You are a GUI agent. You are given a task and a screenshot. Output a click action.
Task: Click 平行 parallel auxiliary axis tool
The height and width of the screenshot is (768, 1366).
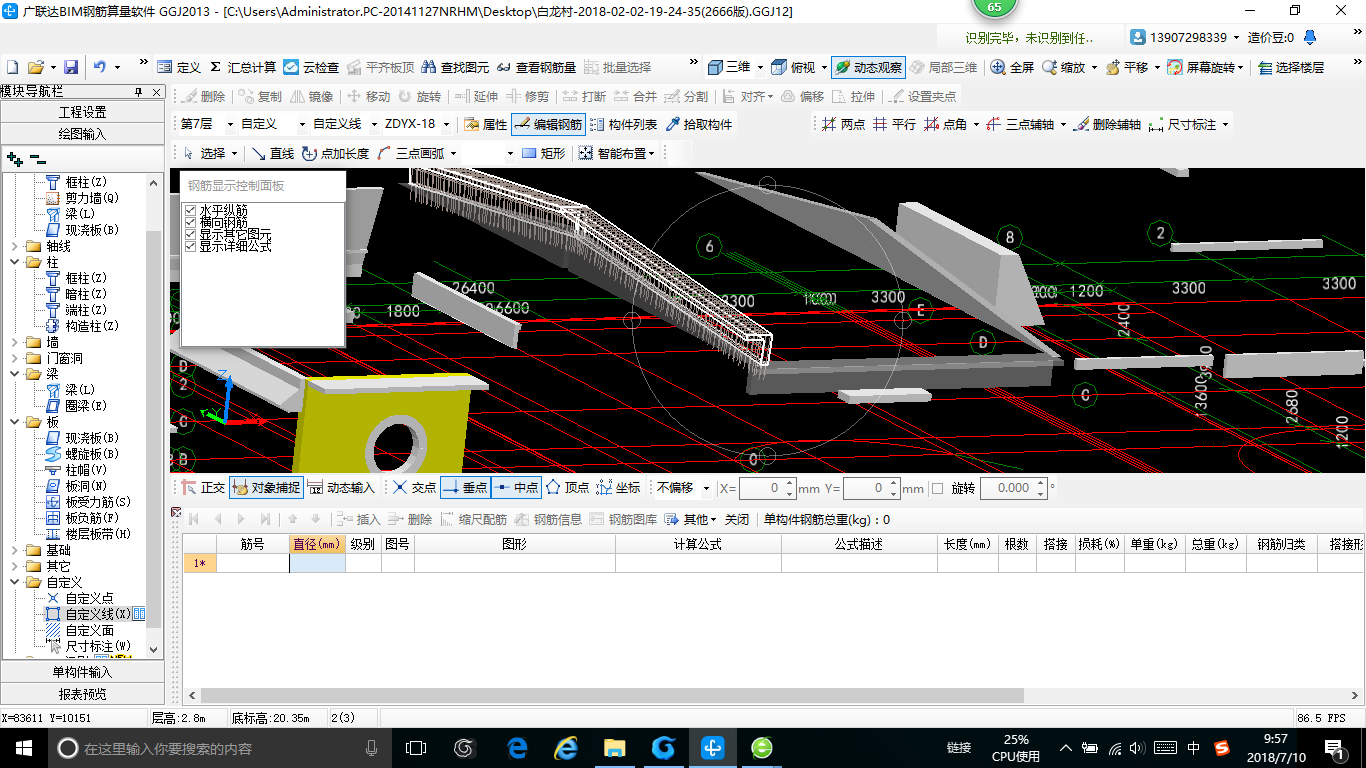point(894,124)
